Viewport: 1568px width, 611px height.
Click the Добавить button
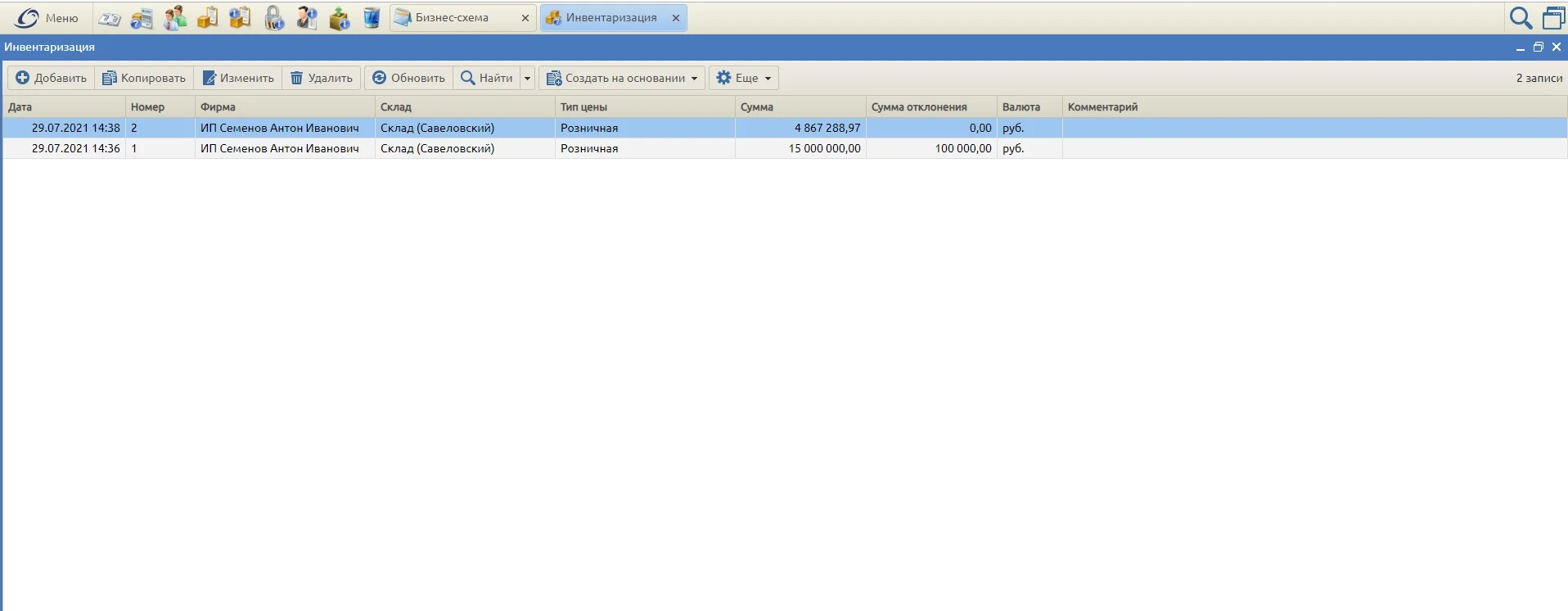tap(52, 78)
